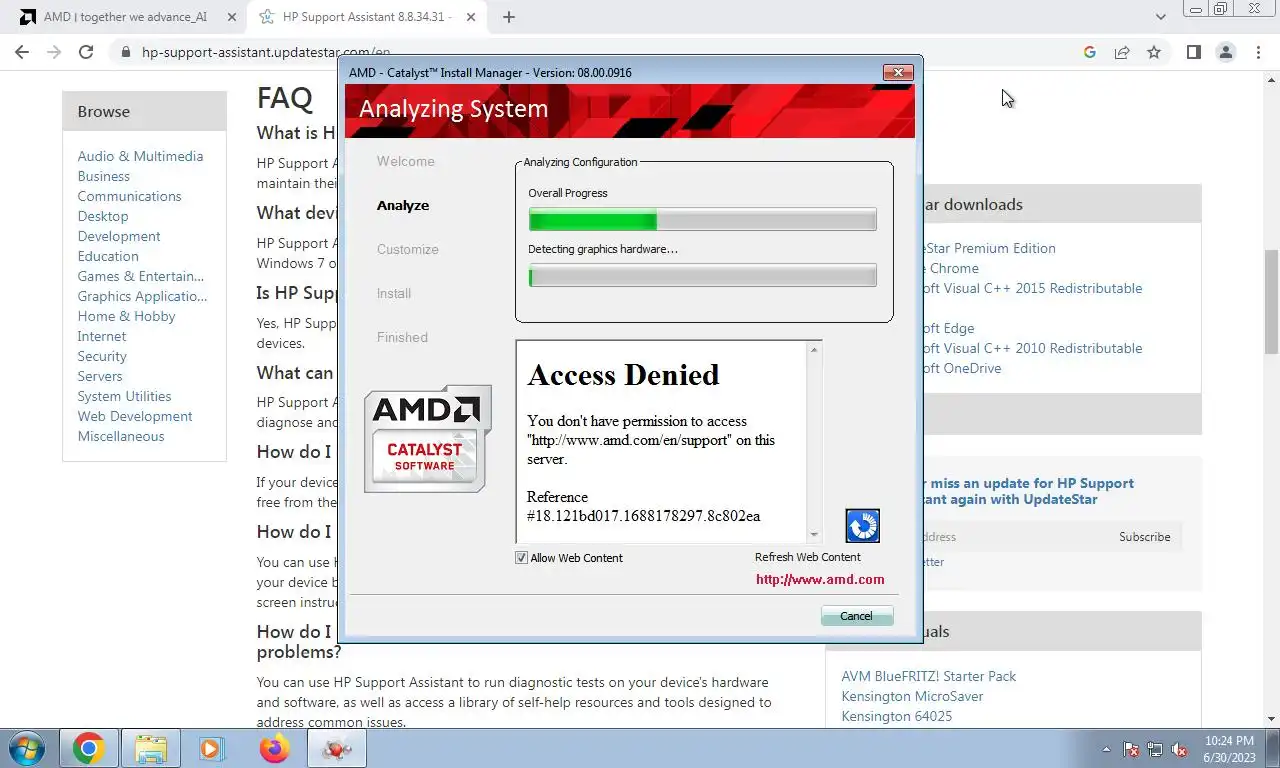Open the Education category link
Screen dimensions: 1280x768
point(108,256)
